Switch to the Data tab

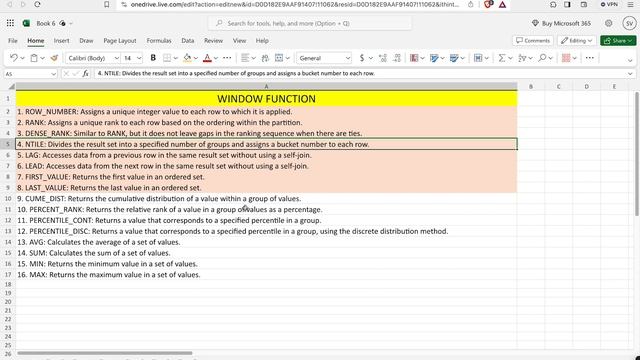[x=188, y=41]
